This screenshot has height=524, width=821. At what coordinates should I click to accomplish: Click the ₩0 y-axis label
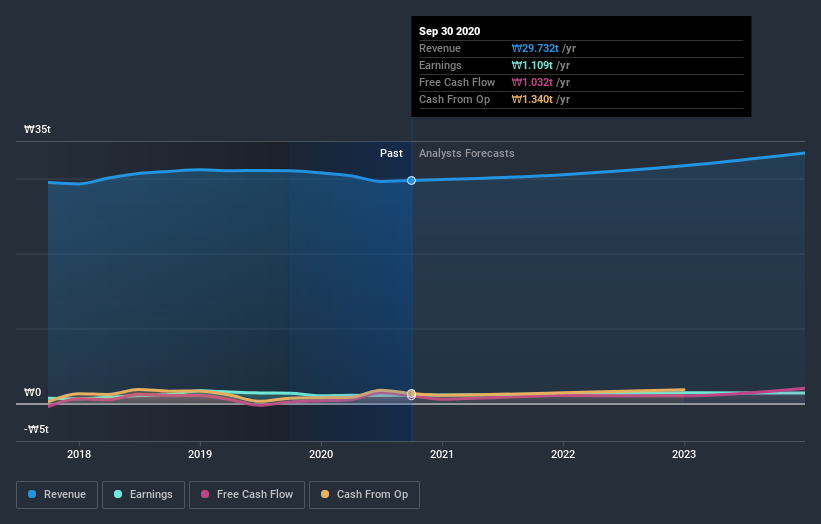click(32, 392)
